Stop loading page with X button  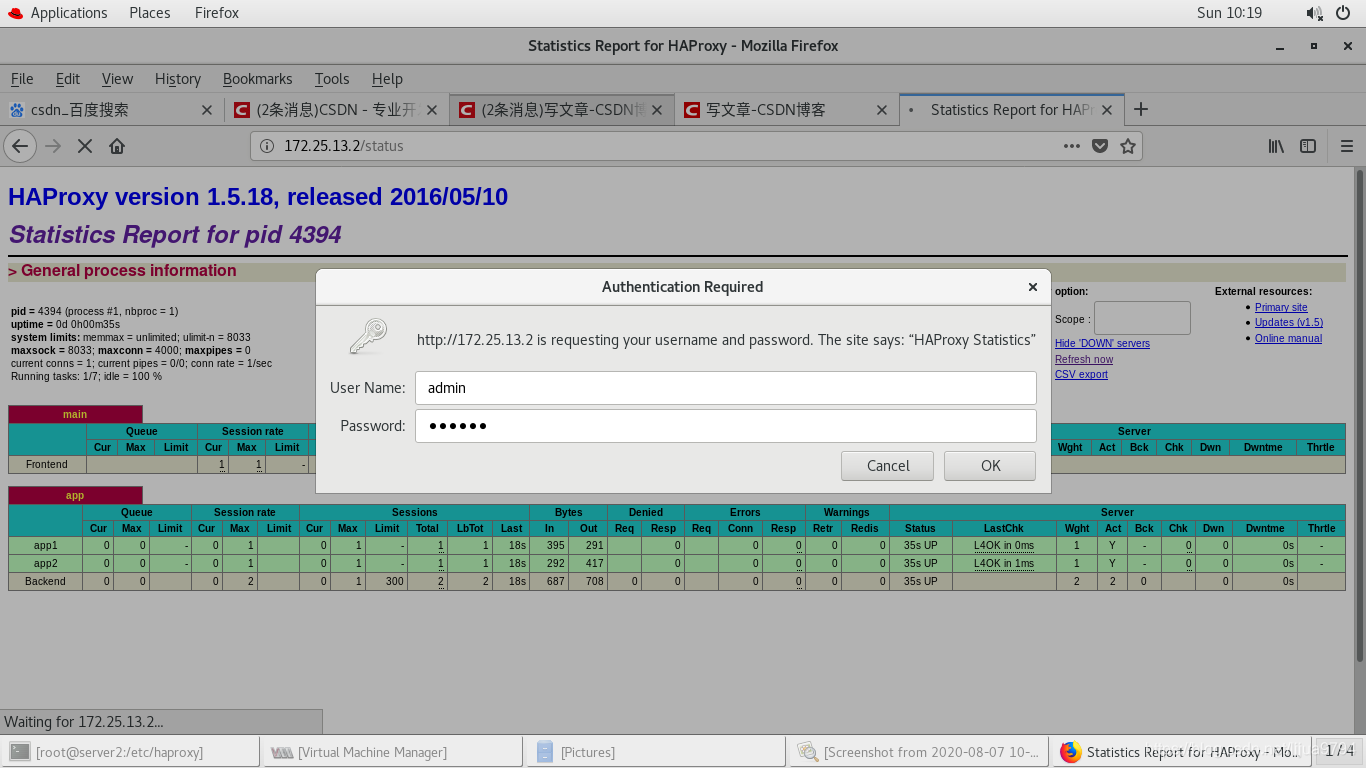point(85,146)
